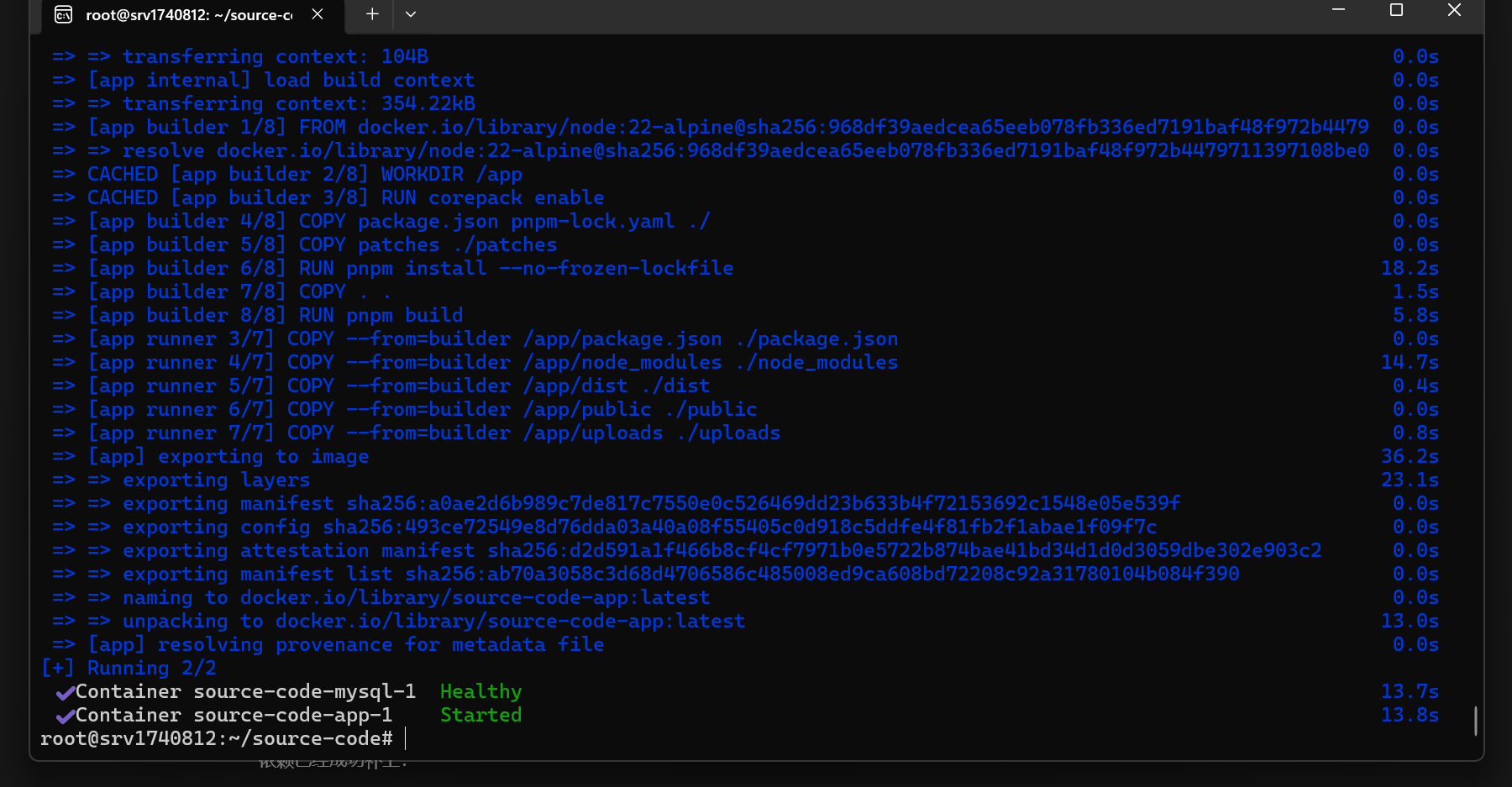Click the '13.8s' app container time

click(1410, 716)
